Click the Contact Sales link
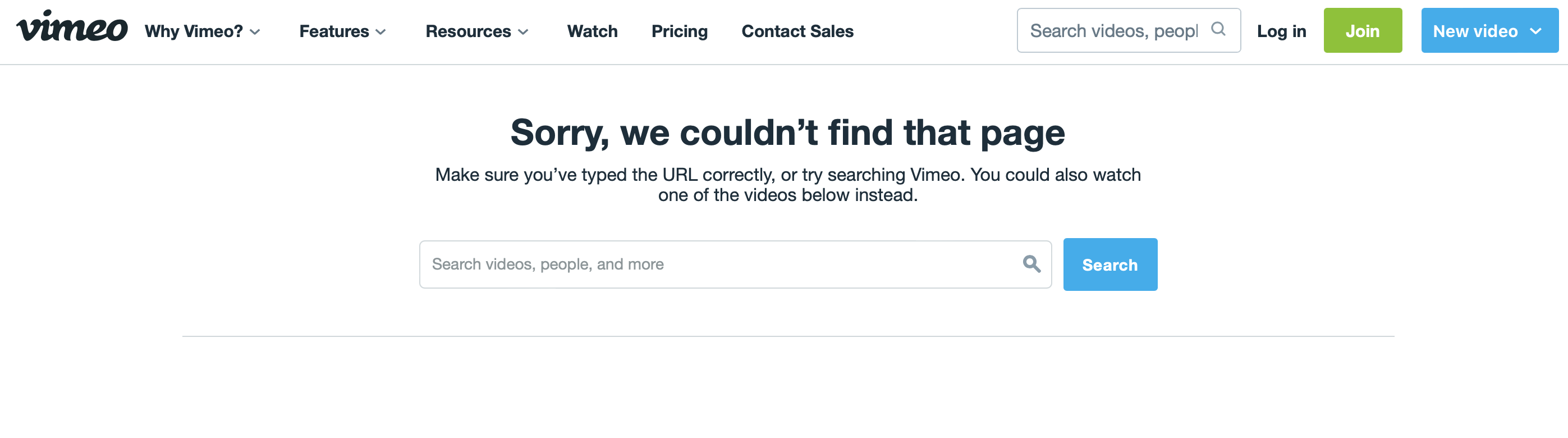The width and height of the screenshot is (1568, 438). (797, 31)
